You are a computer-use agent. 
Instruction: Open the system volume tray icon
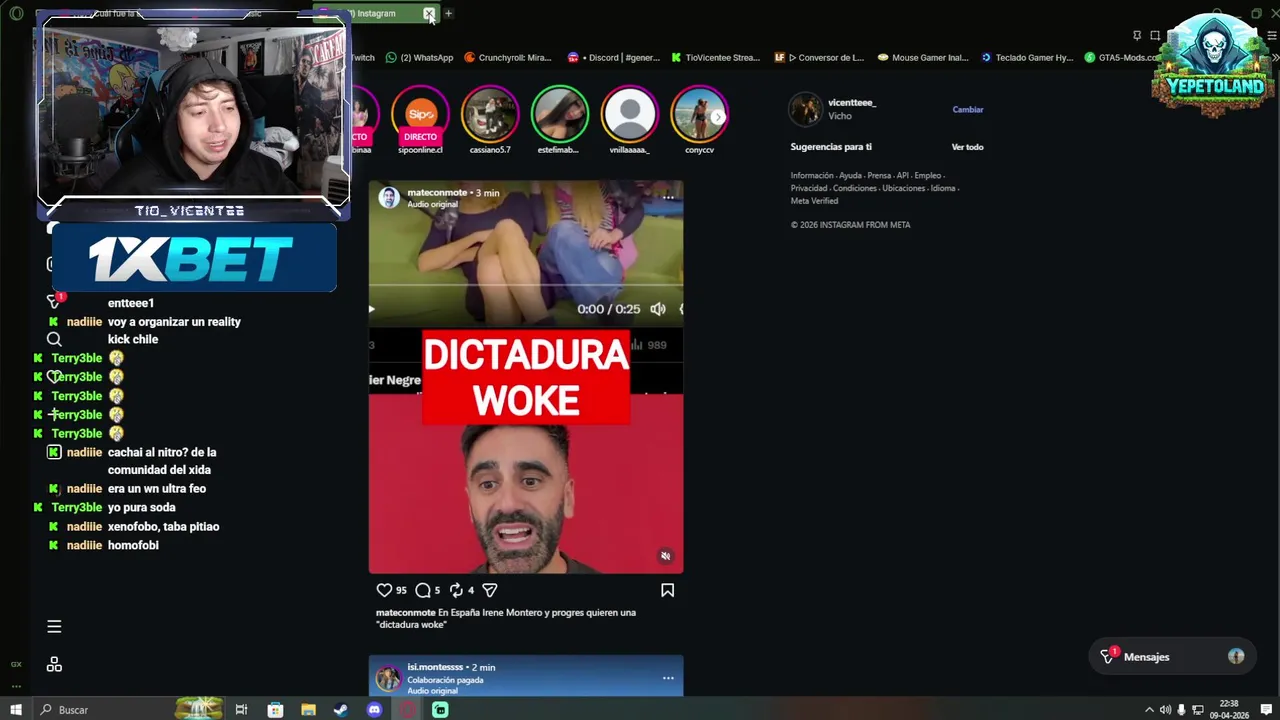[1165, 710]
